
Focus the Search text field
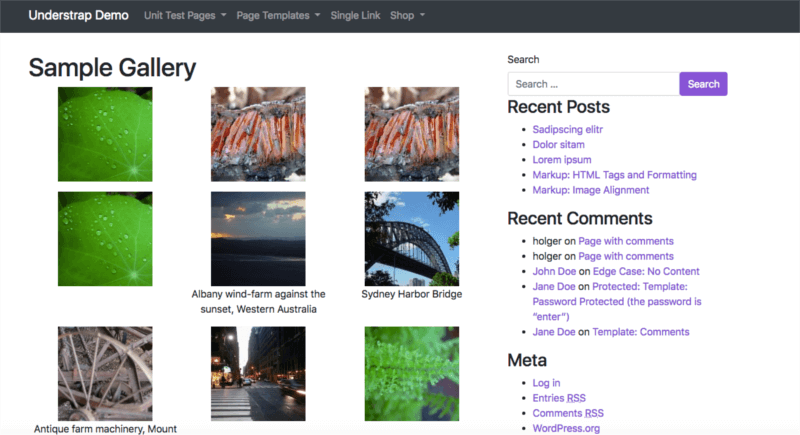[x=593, y=84]
